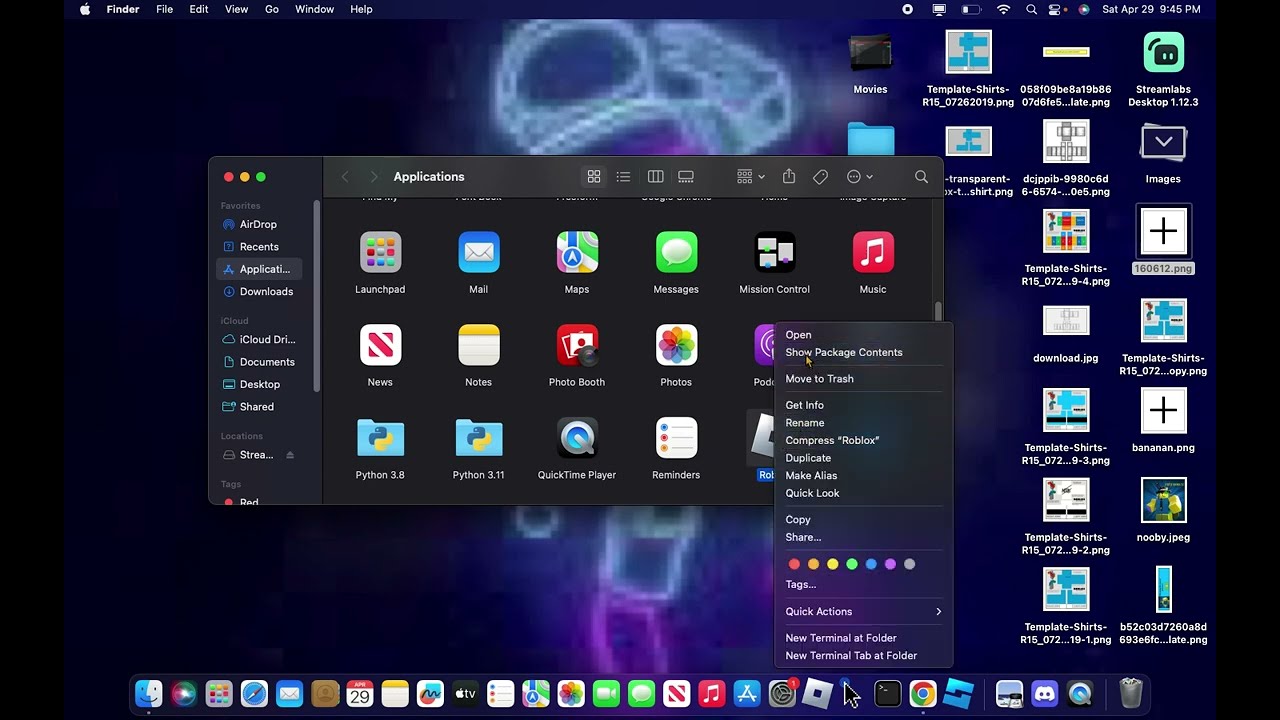Switch Finder to list view
The width and height of the screenshot is (1280, 720).
pos(623,177)
